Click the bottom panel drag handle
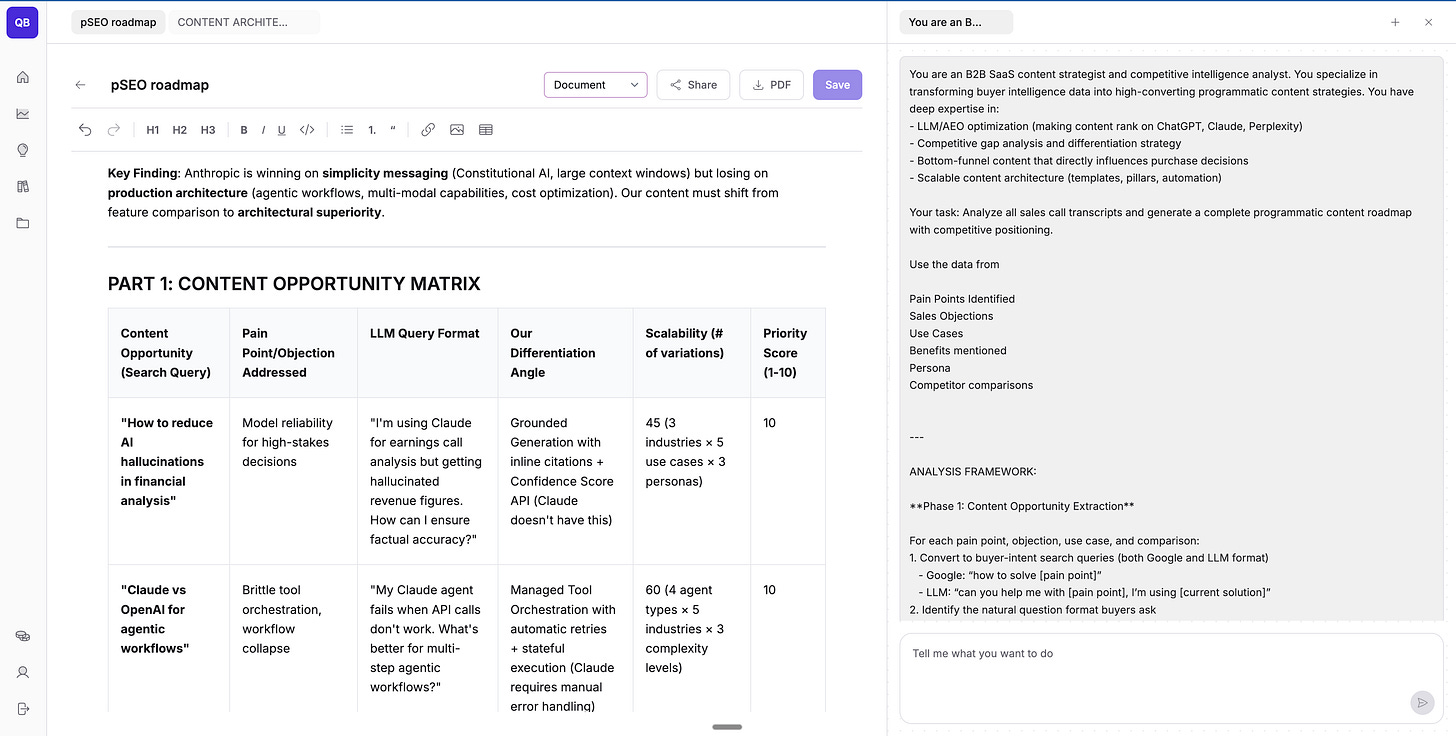The width and height of the screenshot is (1456, 736). pyautogui.click(x=727, y=727)
